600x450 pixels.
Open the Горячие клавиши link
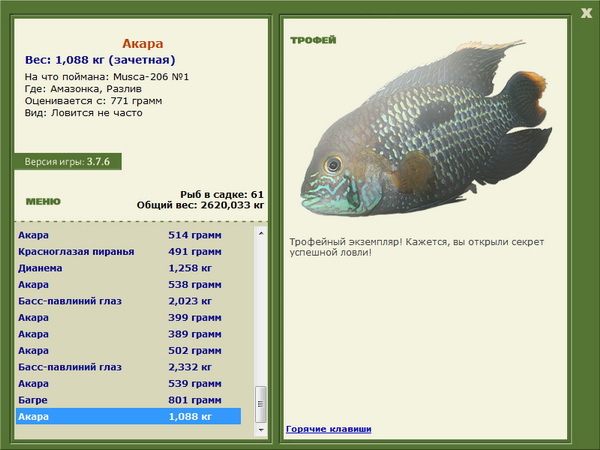(x=328, y=429)
